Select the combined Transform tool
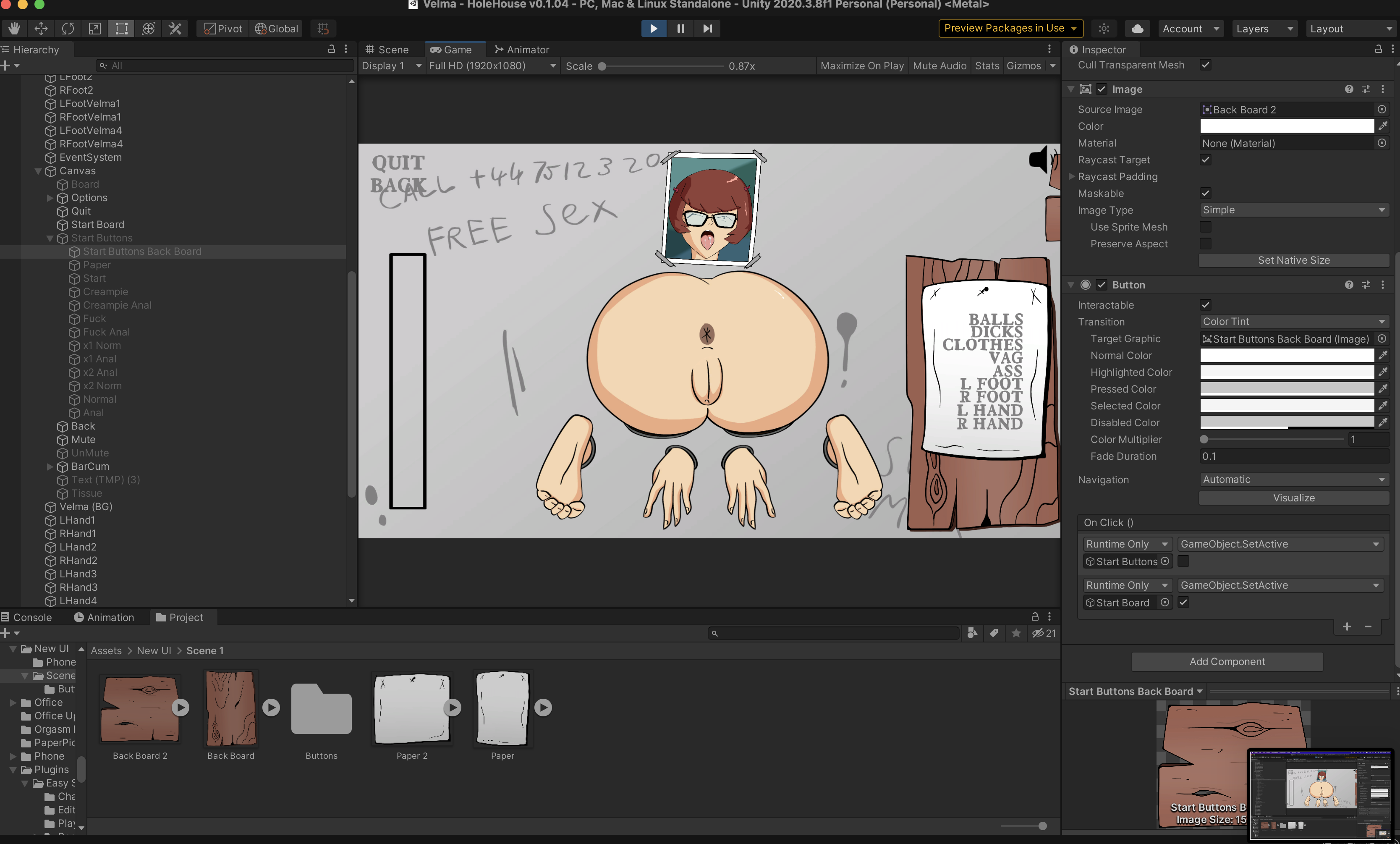 tap(148, 29)
